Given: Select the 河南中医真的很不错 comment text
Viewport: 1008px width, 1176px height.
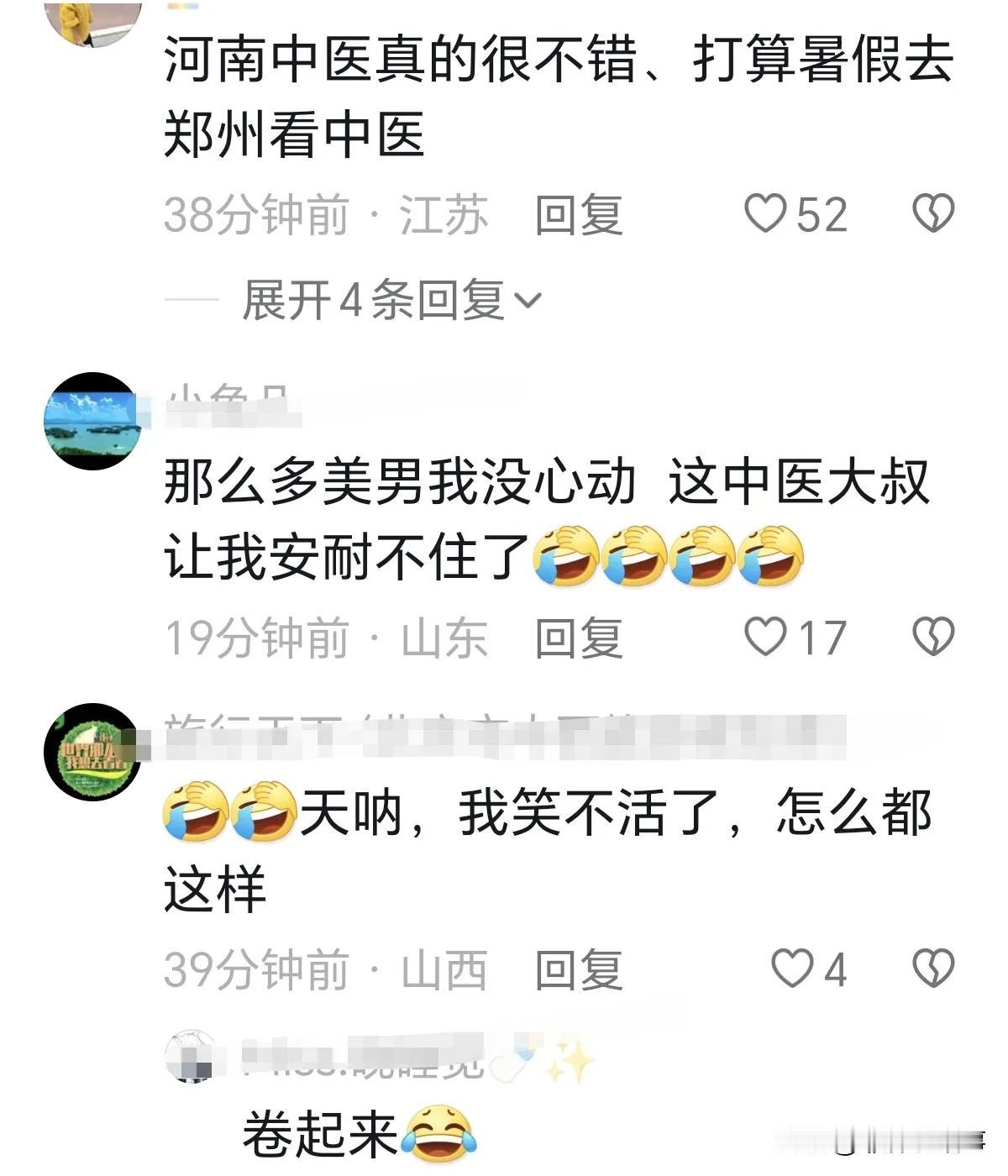Looking at the screenshot, I should point(559,97).
